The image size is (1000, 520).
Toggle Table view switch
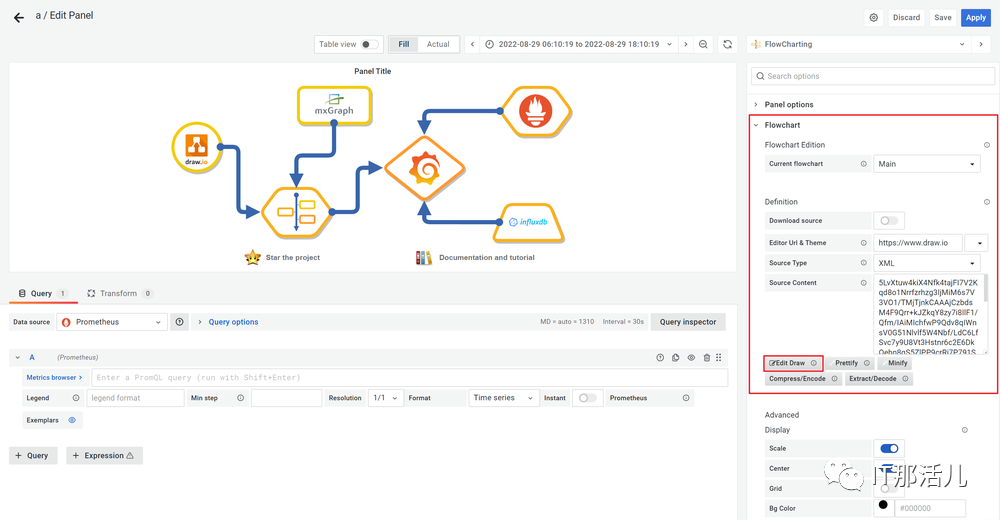(x=369, y=45)
